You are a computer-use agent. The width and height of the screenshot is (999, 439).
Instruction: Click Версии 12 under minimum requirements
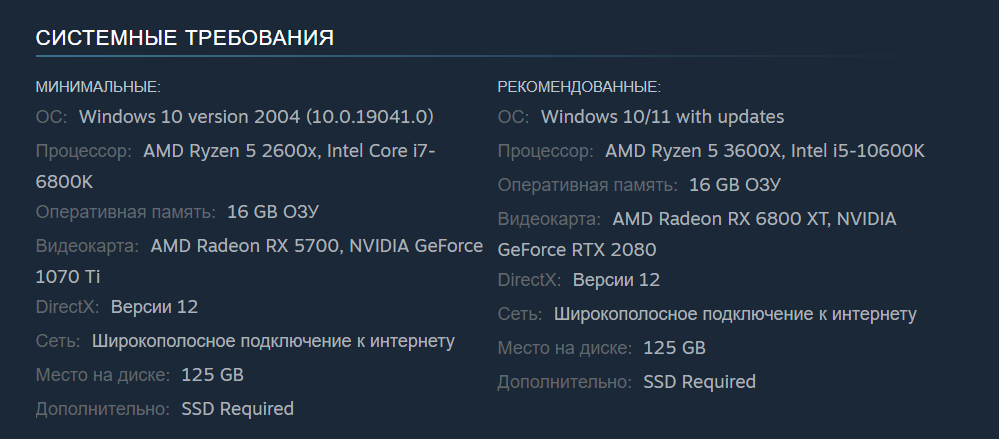coord(154,306)
